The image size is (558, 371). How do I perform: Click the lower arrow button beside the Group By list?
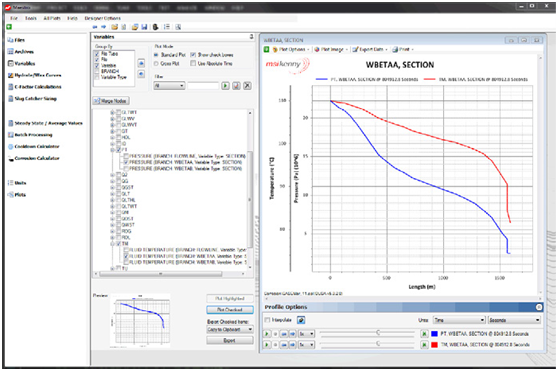coord(141,74)
